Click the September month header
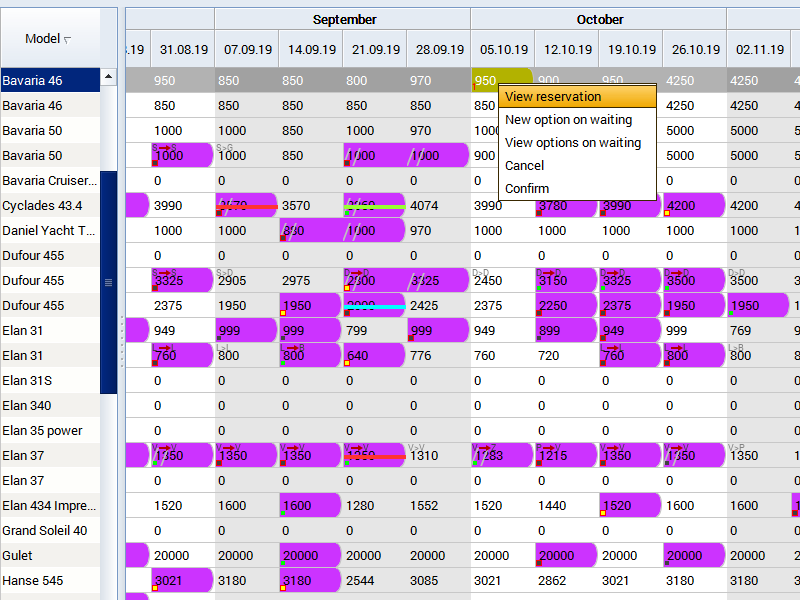Image resolution: width=800 pixels, height=600 pixels. (x=344, y=20)
